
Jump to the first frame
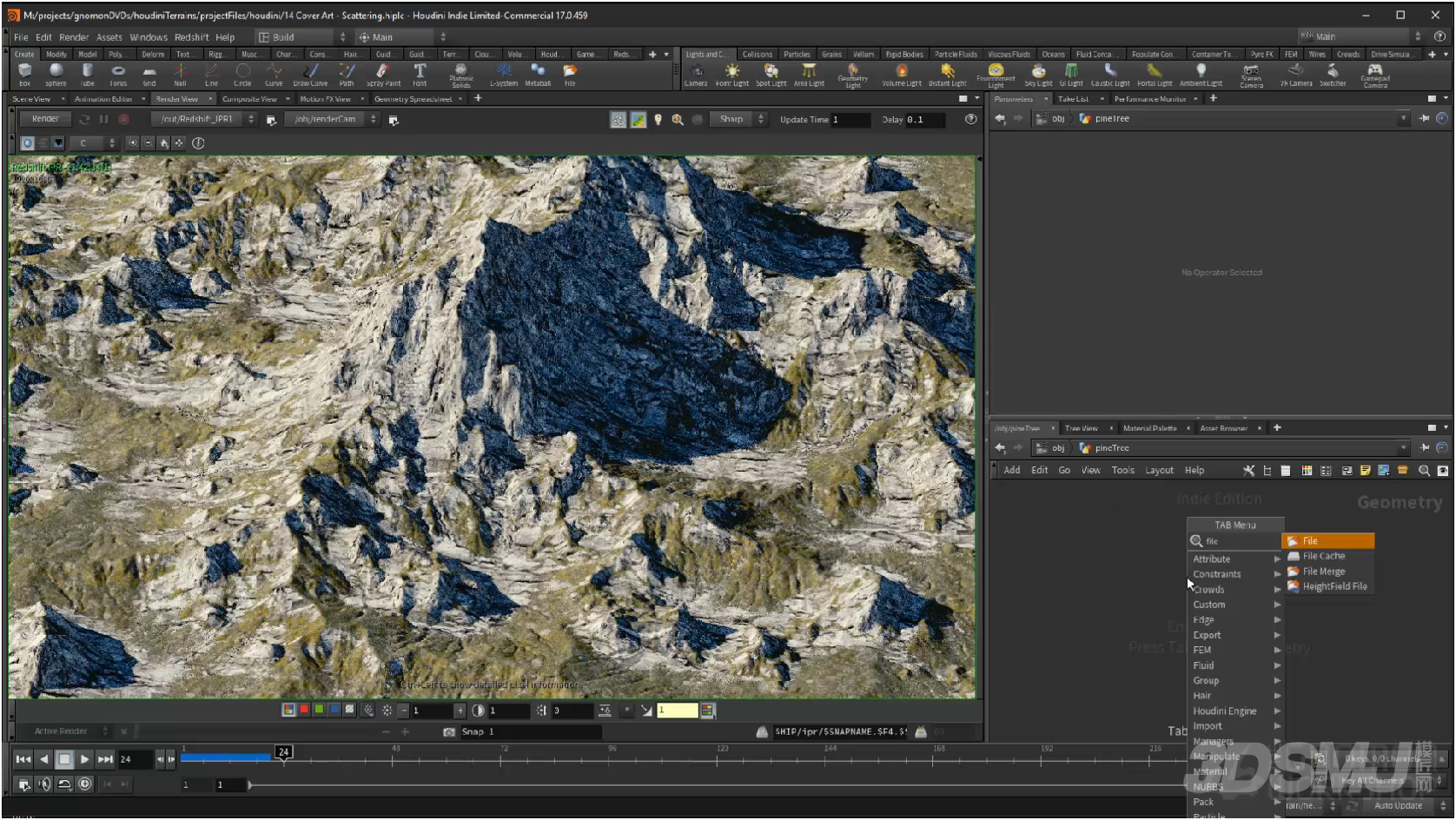(x=24, y=759)
